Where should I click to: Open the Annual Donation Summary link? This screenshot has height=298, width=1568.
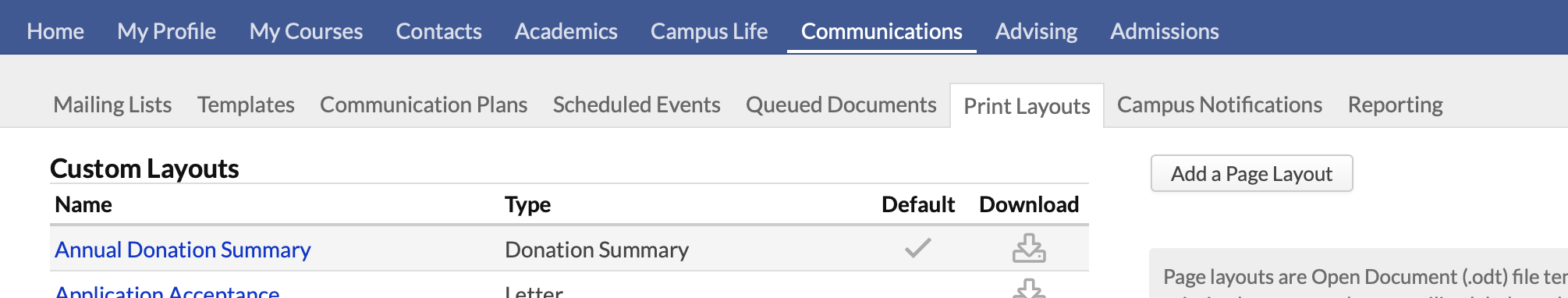coord(183,250)
